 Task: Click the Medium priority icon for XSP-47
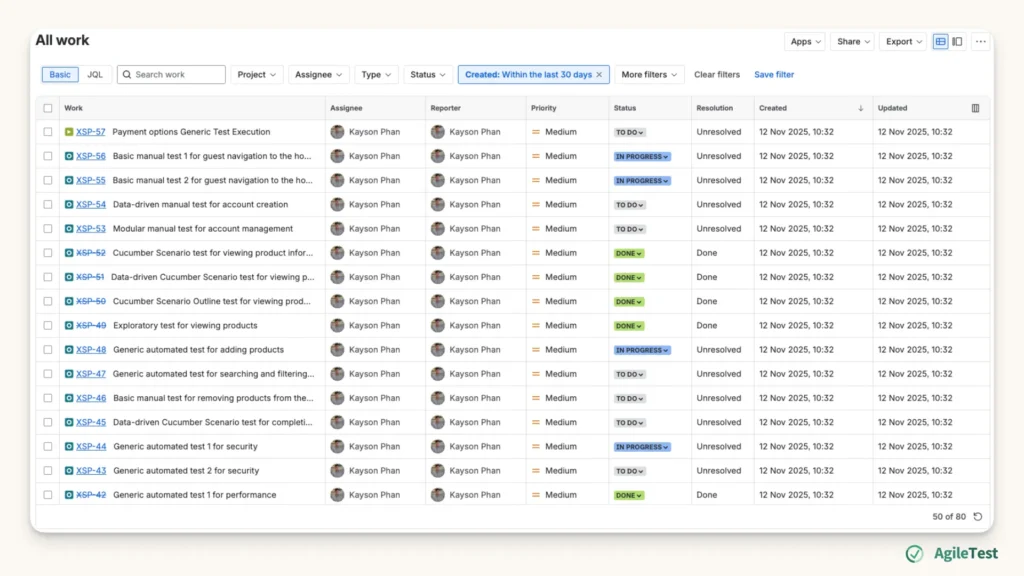tap(536, 374)
